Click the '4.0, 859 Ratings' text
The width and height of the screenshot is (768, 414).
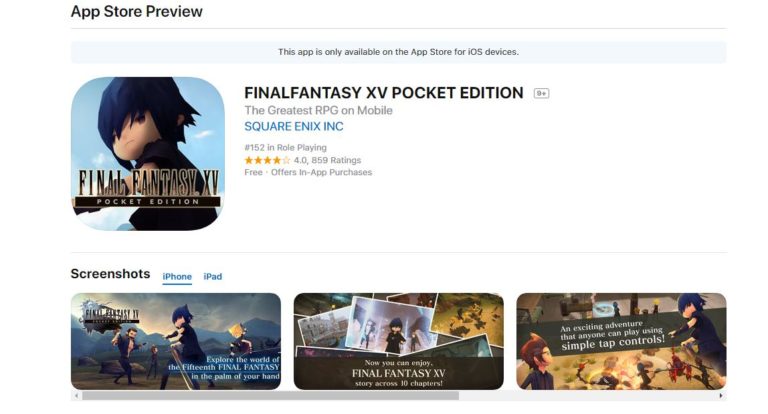(x=327, y=160)
